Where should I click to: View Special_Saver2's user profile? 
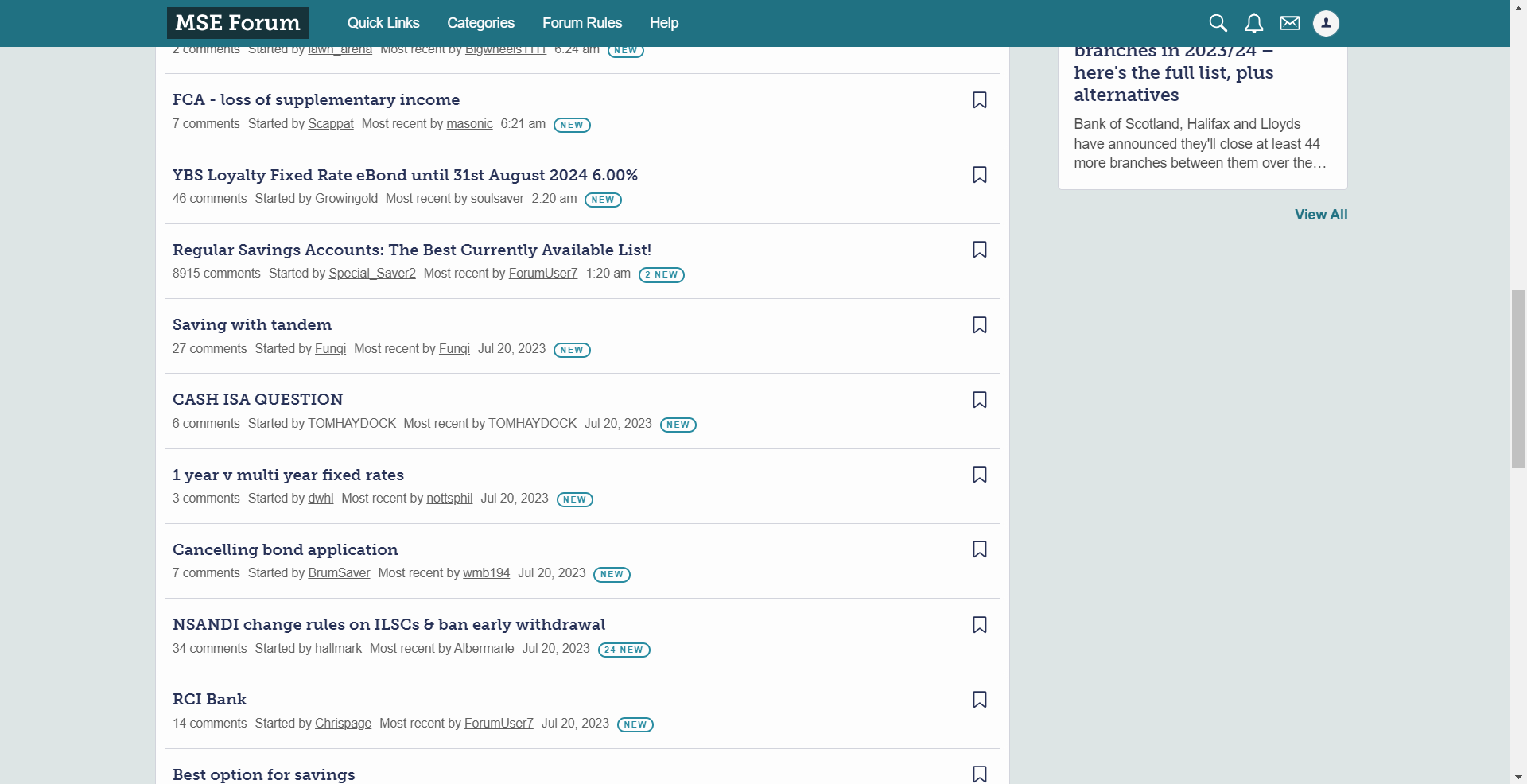tap(372, 274)
